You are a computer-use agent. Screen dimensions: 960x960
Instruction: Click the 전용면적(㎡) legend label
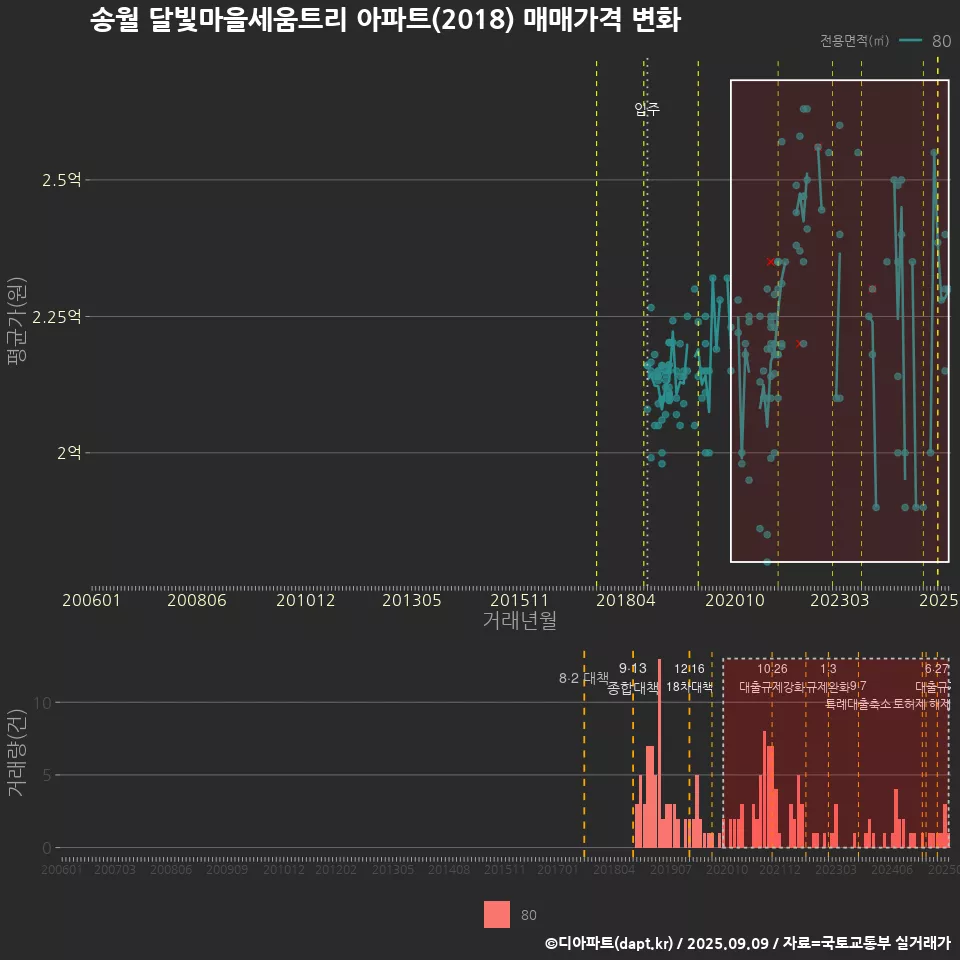pyautogui.click(x=854, y=40)
